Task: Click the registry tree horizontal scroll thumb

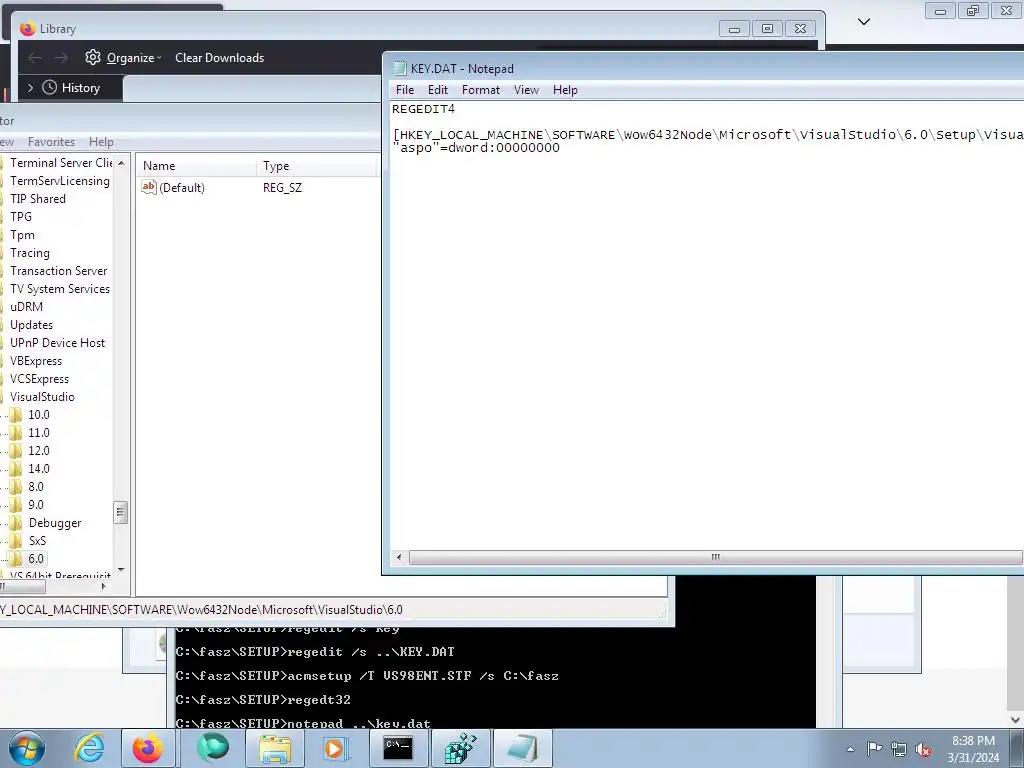Action: [23, 586]
